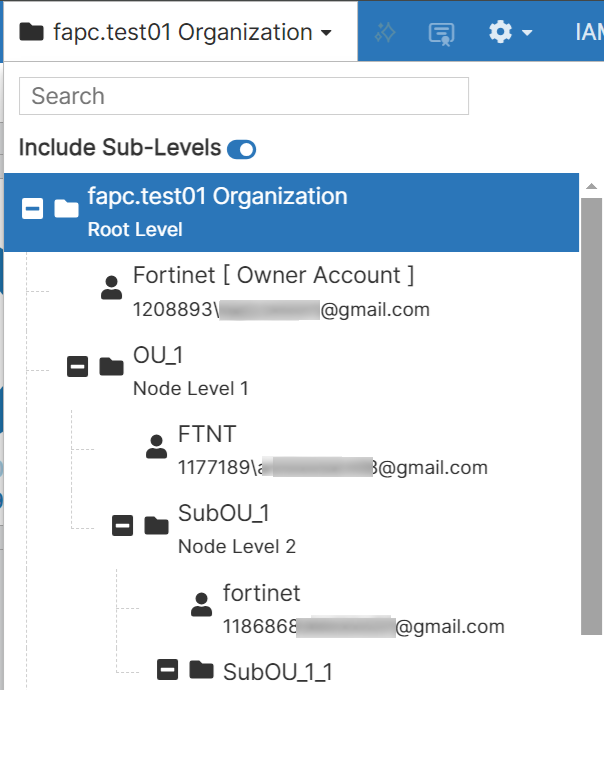Collapse the SubOU_1 tree node

click(122, 525)
